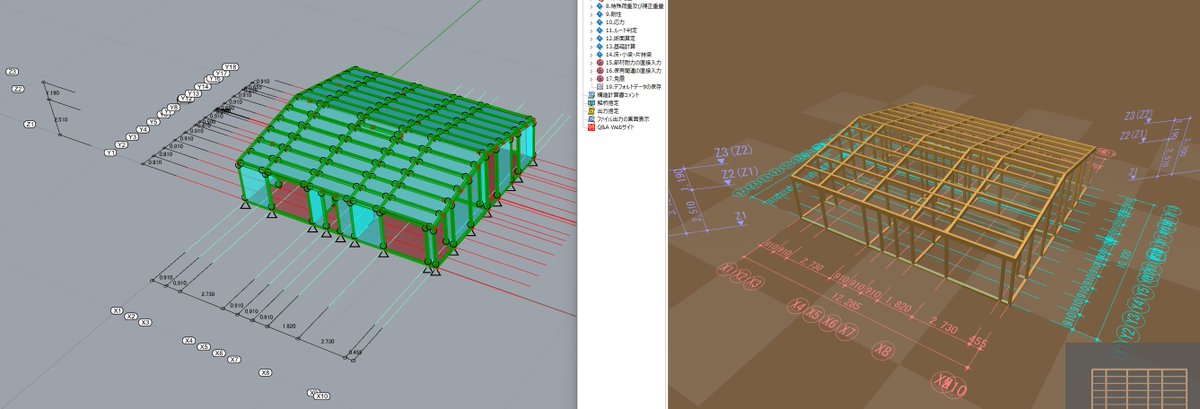1200x409 pixels.
Task: Click the diamond icon beside 11.ルート判定
Action: click(x=599, y=30)
